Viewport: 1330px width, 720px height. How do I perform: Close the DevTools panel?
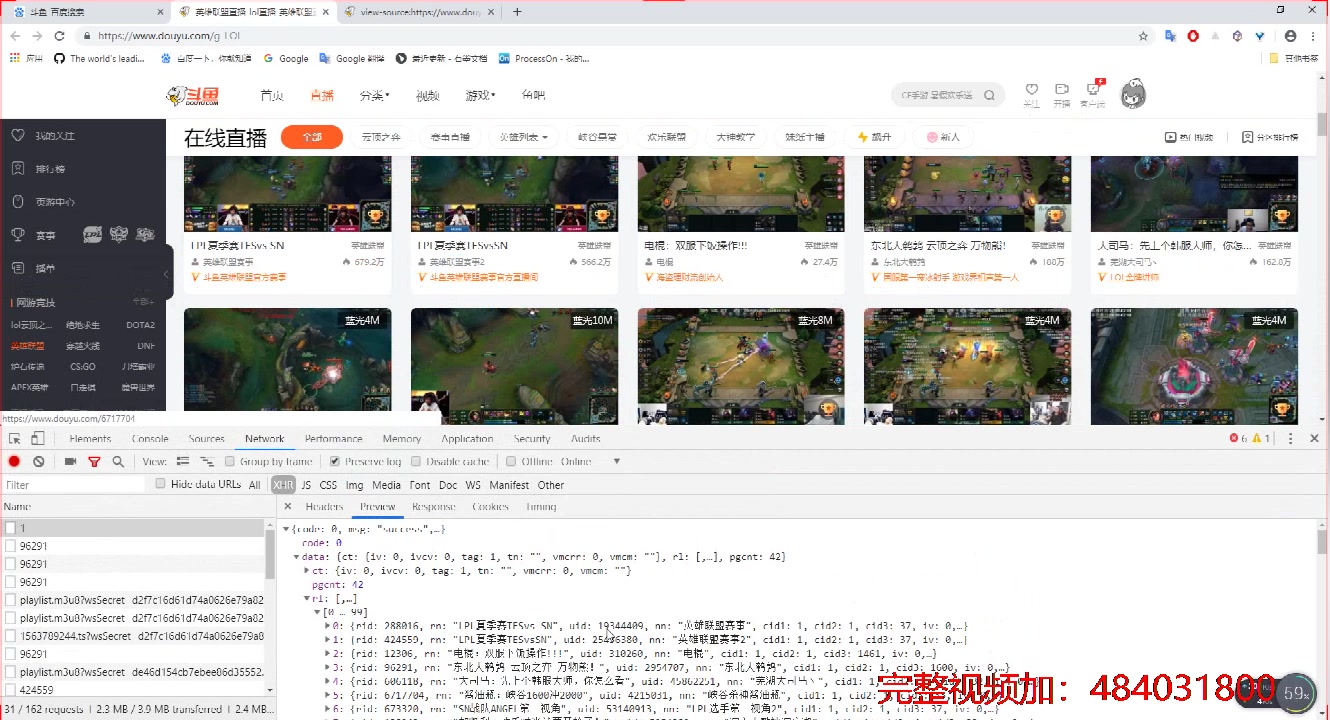click(1314, 439)
